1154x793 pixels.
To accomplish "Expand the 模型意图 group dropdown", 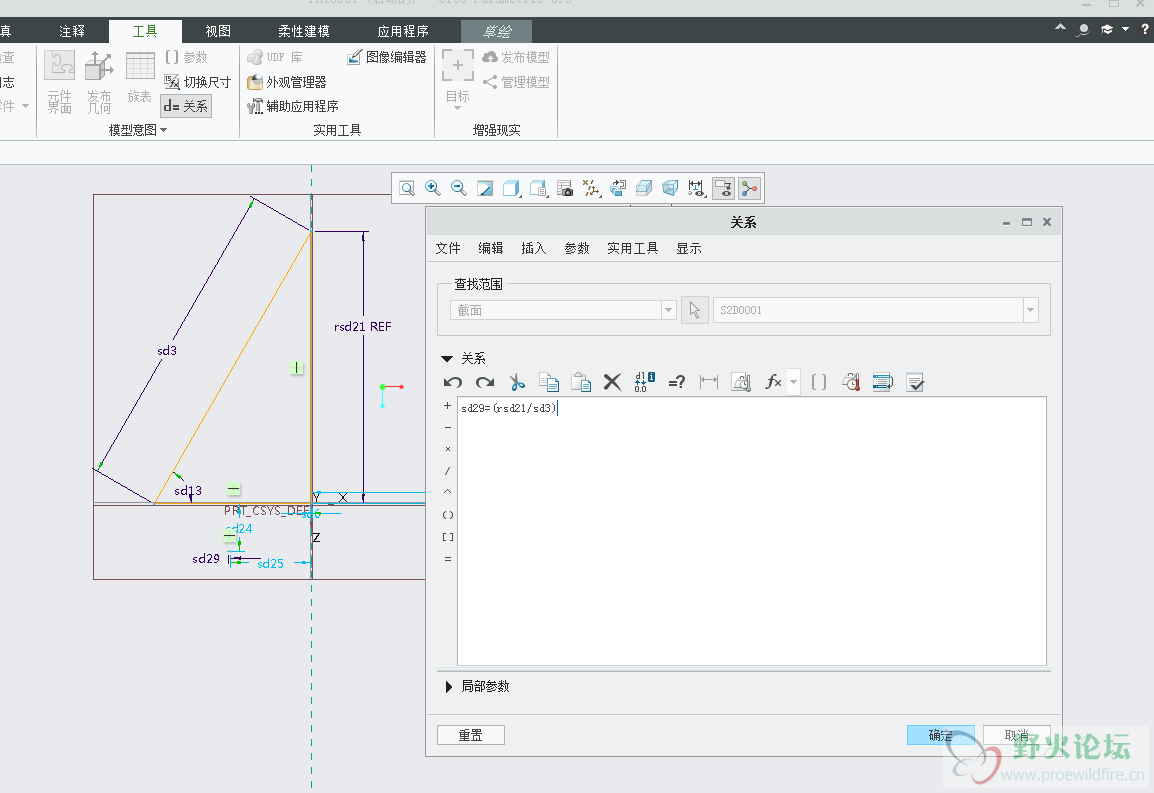I will 138,130.
